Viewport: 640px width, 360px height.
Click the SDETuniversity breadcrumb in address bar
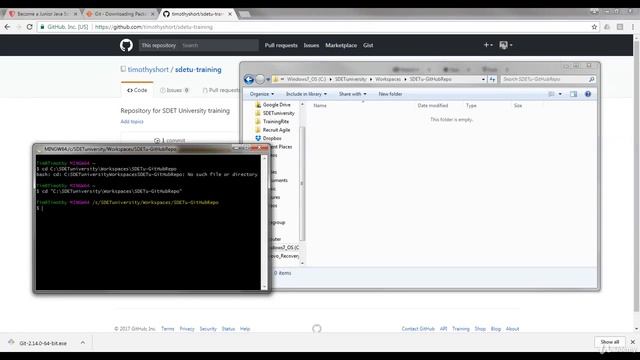(x=351, y=79)
